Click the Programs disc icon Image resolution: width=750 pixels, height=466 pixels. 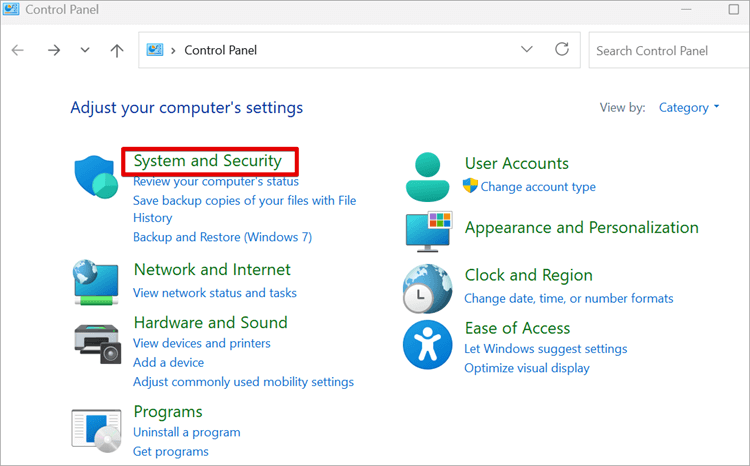tap(96, 431)
